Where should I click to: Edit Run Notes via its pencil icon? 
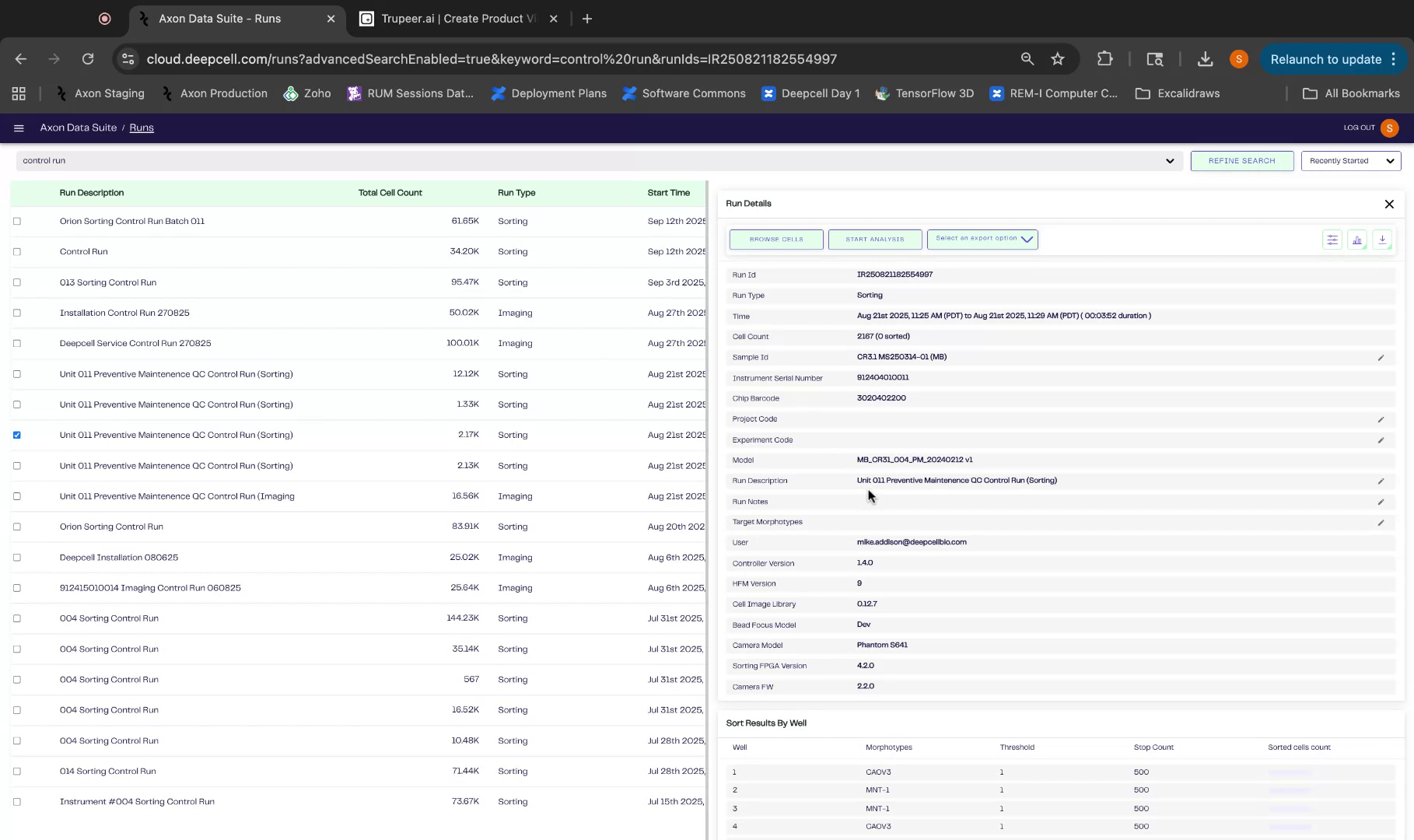(x=1381, y=502)
